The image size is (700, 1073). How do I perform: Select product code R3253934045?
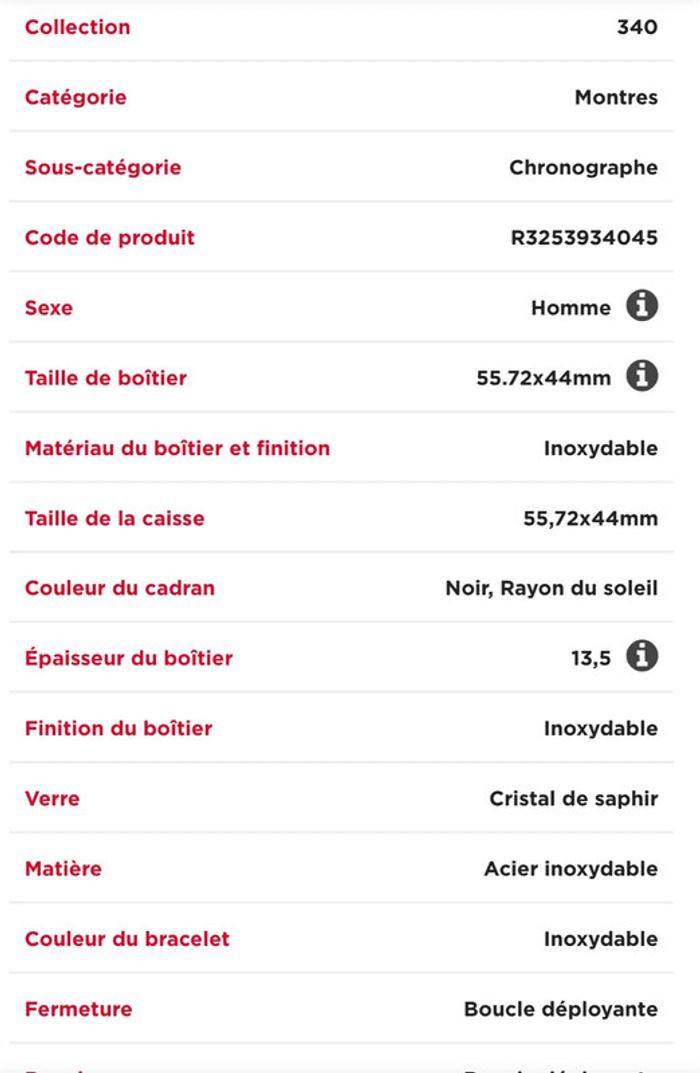[x=584, y=237]
